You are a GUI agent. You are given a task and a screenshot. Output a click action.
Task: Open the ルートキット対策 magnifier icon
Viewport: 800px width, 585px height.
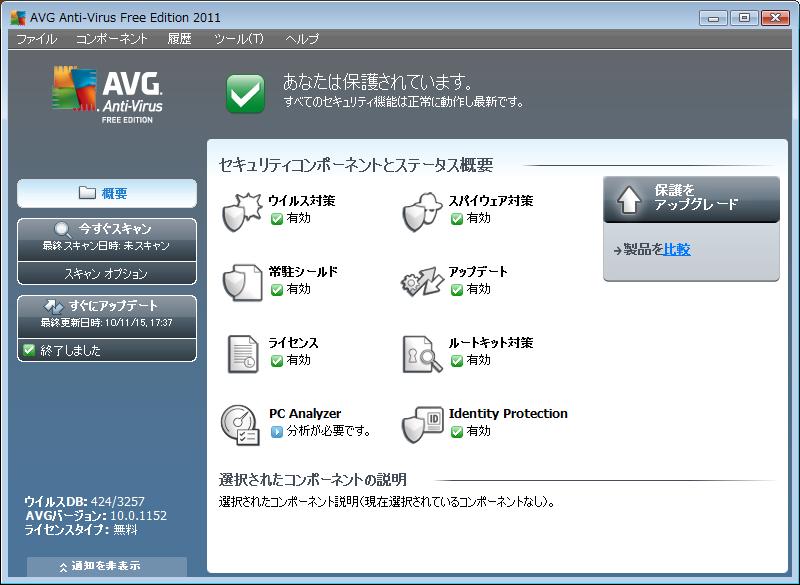[422, 353]
